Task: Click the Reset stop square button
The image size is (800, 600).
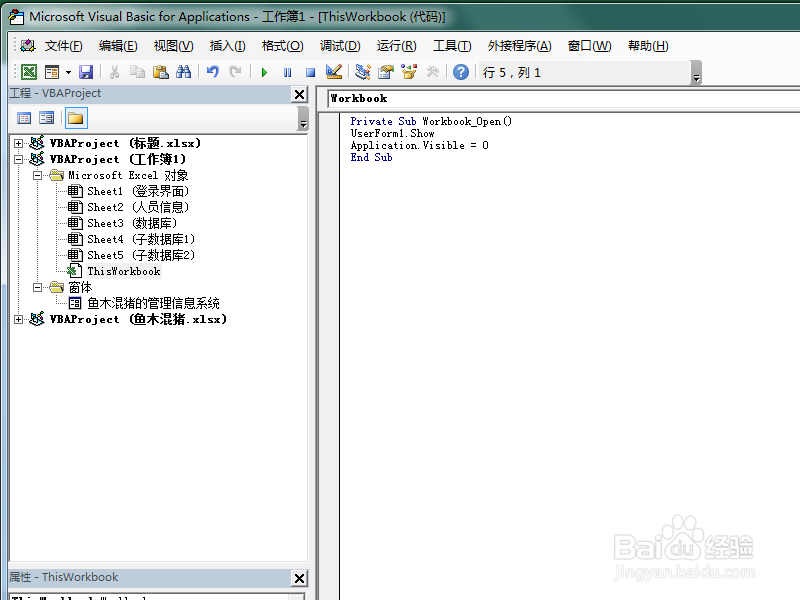Action: [310, 72]
